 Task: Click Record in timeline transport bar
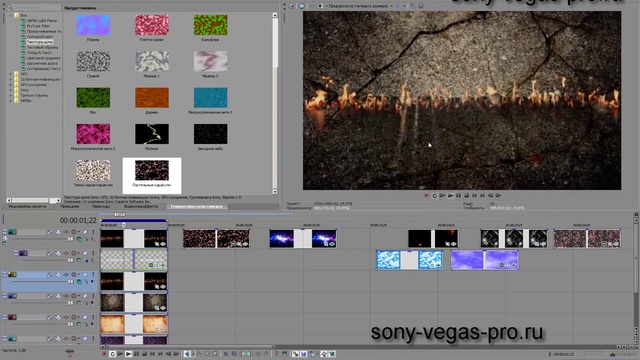[104, 354]
